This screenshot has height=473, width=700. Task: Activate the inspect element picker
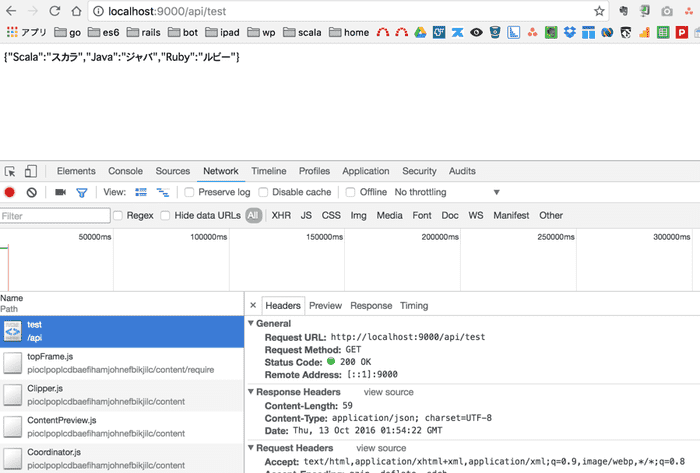10,171
